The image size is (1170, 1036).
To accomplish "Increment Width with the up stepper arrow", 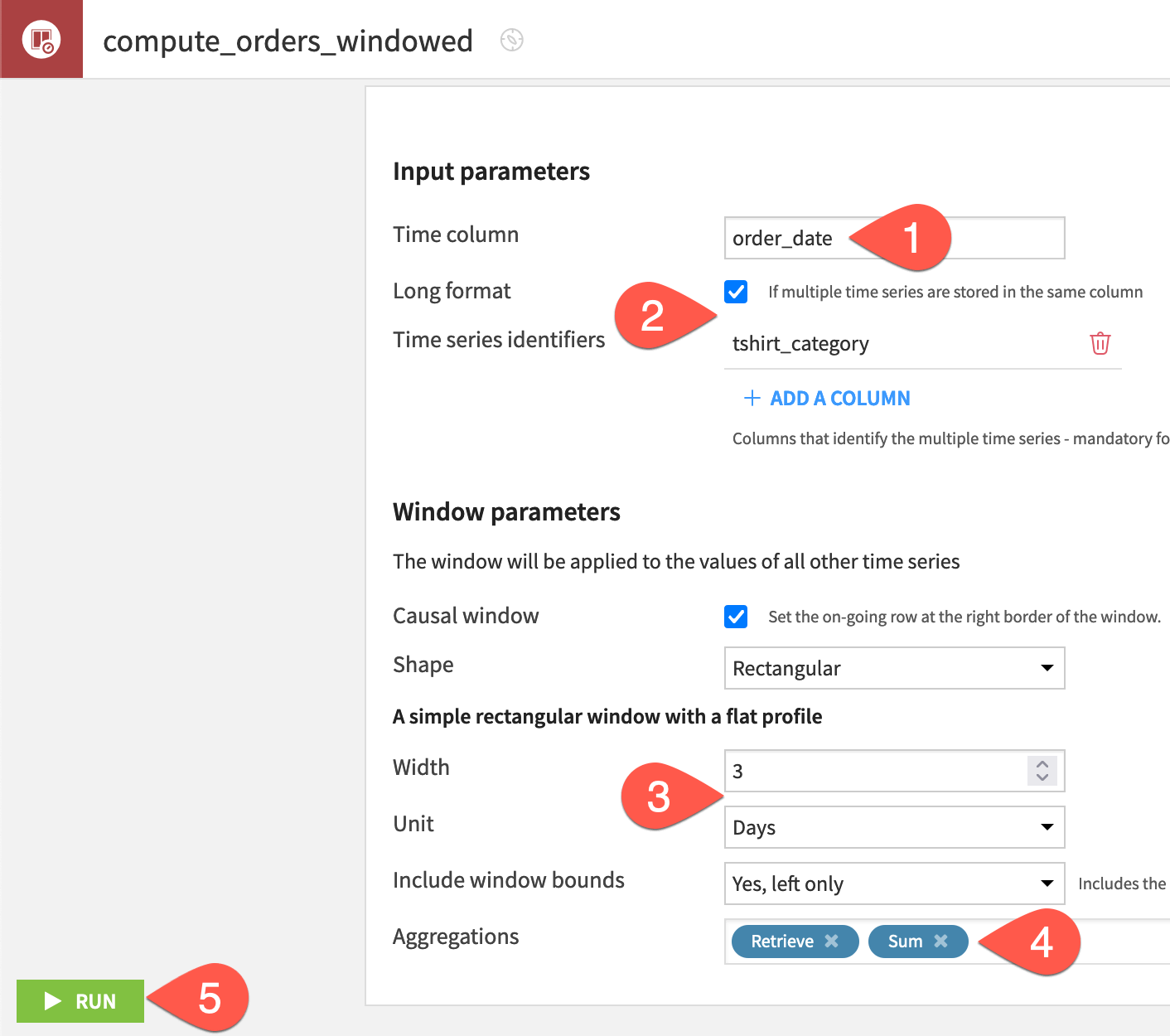I will (x=1042, y=764).
